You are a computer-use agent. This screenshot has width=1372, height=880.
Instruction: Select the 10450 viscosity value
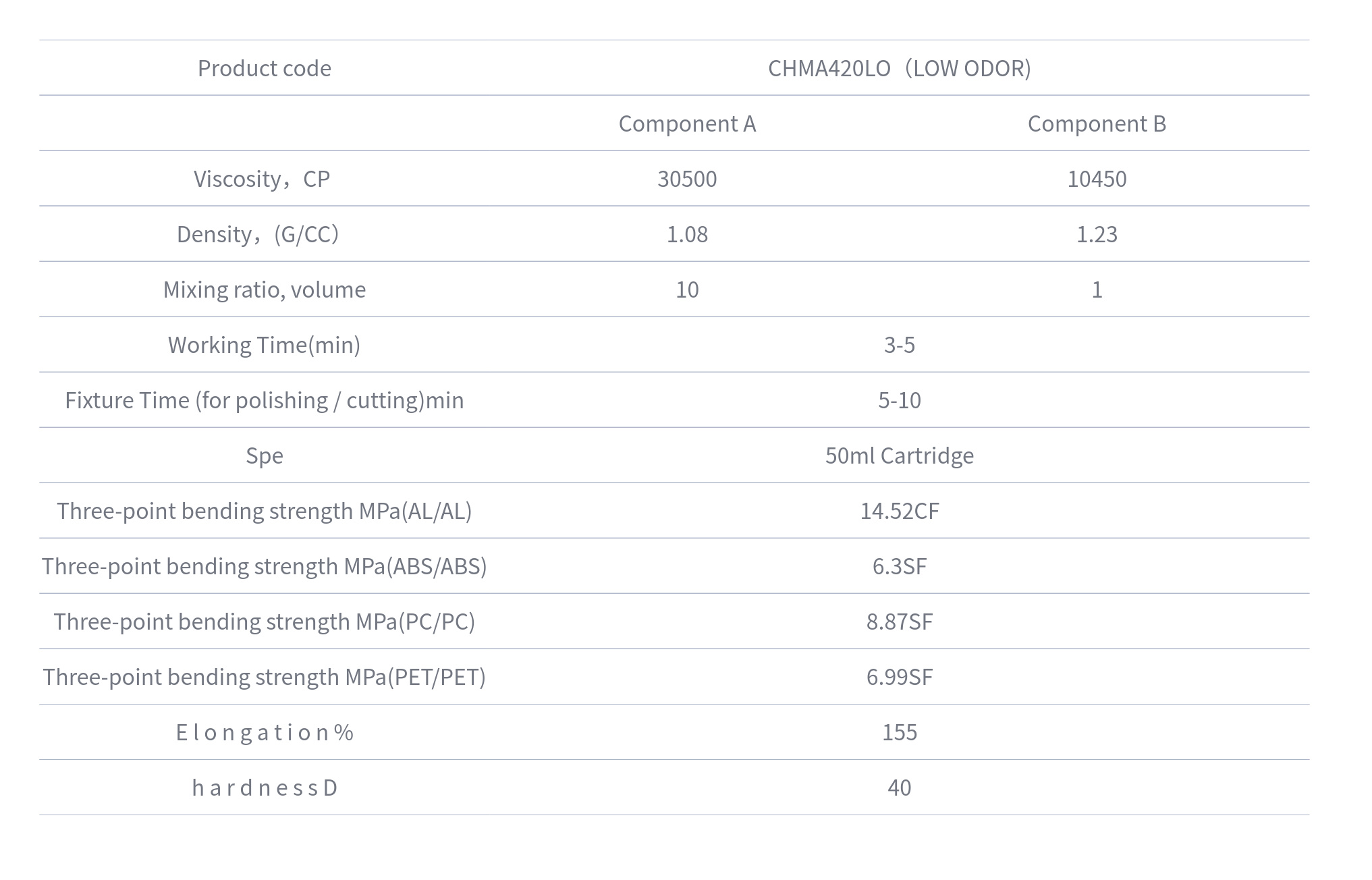tap(1097, 179)
